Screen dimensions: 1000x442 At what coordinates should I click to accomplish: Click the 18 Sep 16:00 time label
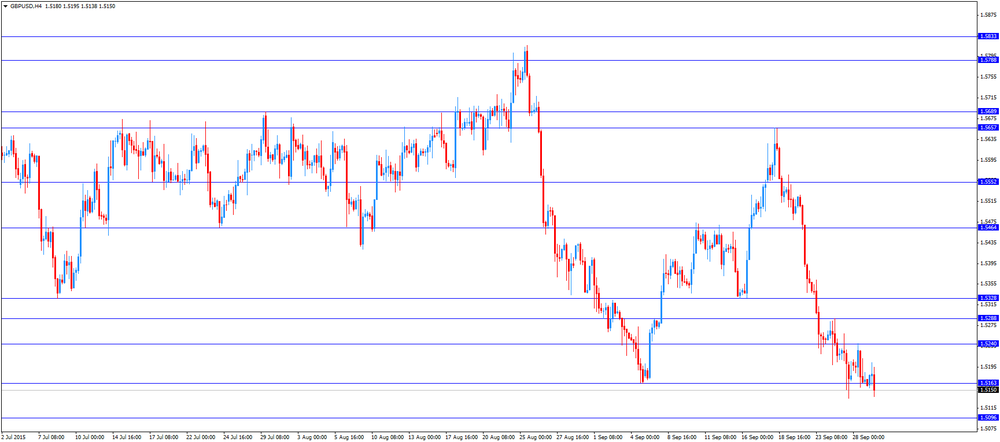[793, 438]
